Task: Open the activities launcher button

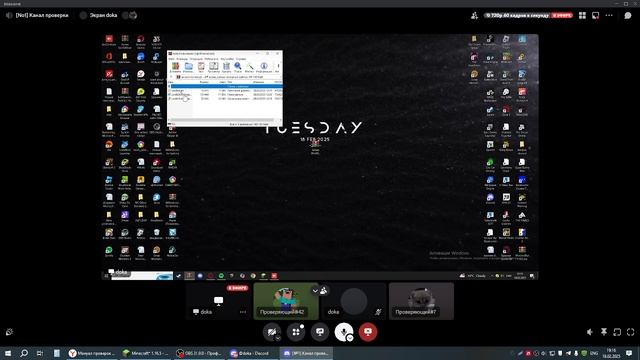Action: pos(296,331)
